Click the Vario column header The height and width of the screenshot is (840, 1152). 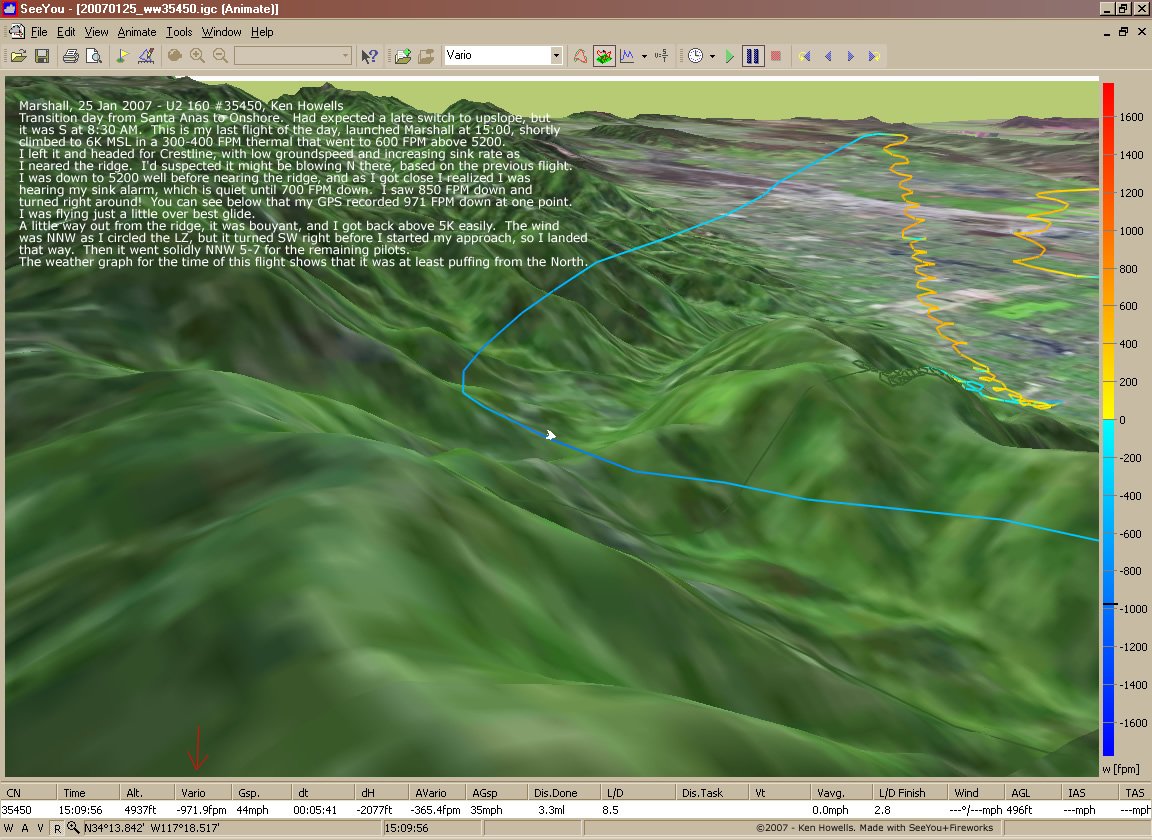tap(193, 793)
